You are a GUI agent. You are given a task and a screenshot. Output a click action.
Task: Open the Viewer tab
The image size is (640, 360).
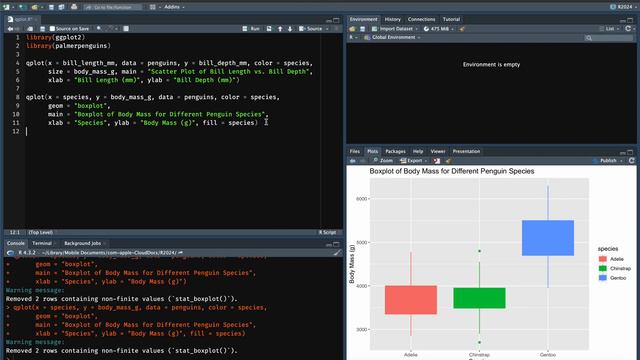(x=438, y=151)
